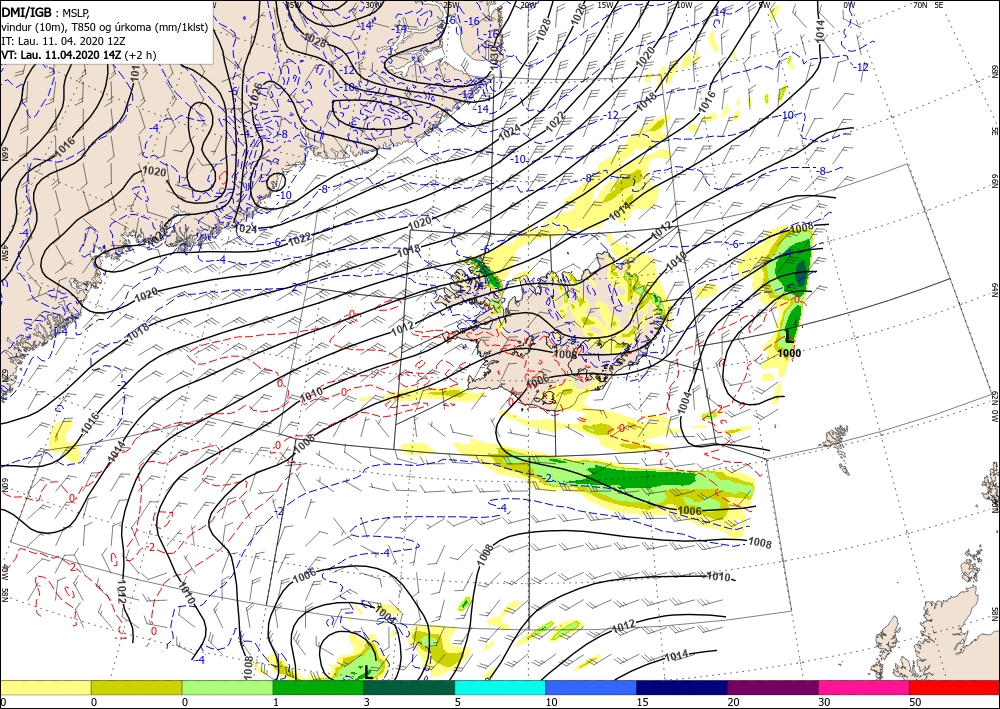
Task: Click the legend value '3'
Action: click(x=366, y=702)
